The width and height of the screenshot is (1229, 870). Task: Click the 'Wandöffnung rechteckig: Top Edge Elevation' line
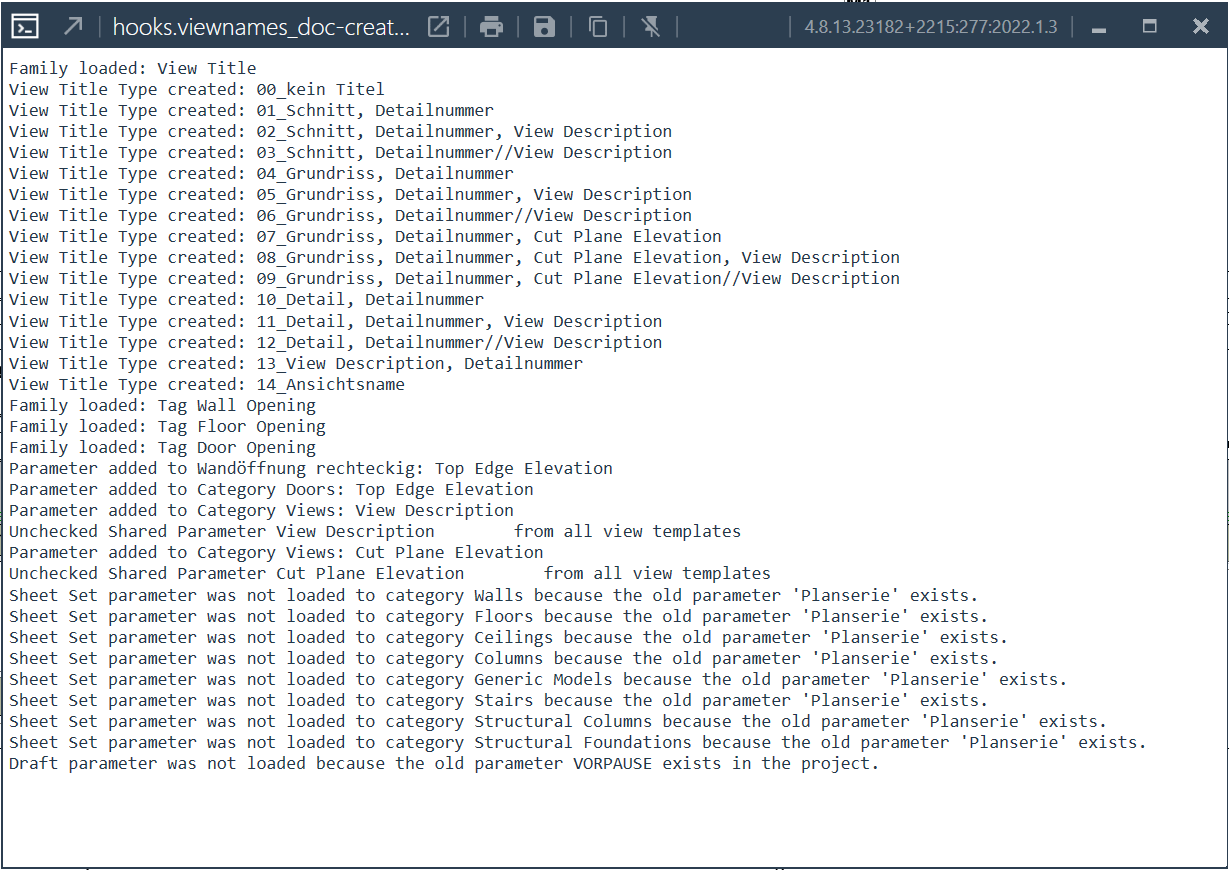(x=311, y=469)
